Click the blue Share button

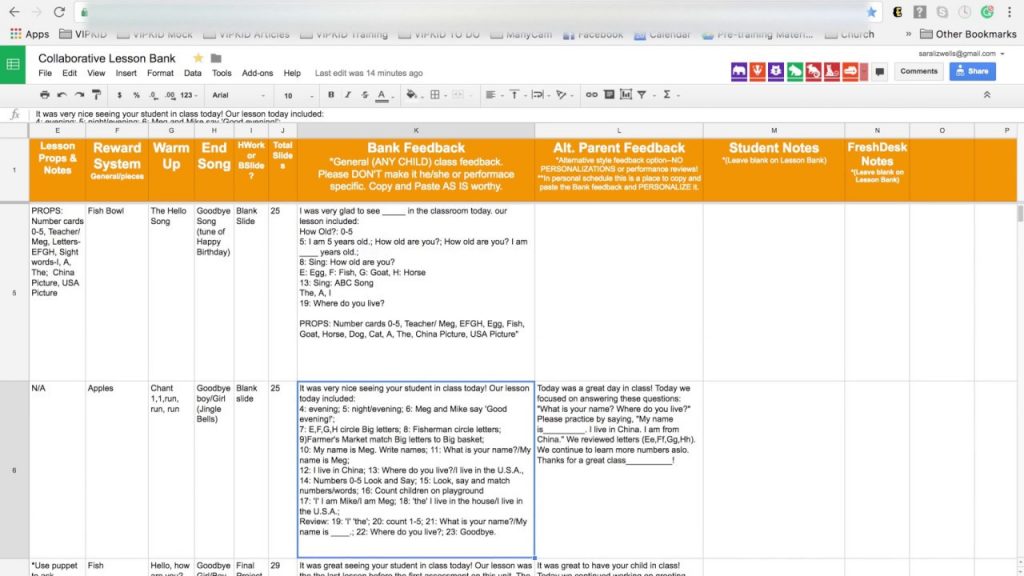(971, 71)
